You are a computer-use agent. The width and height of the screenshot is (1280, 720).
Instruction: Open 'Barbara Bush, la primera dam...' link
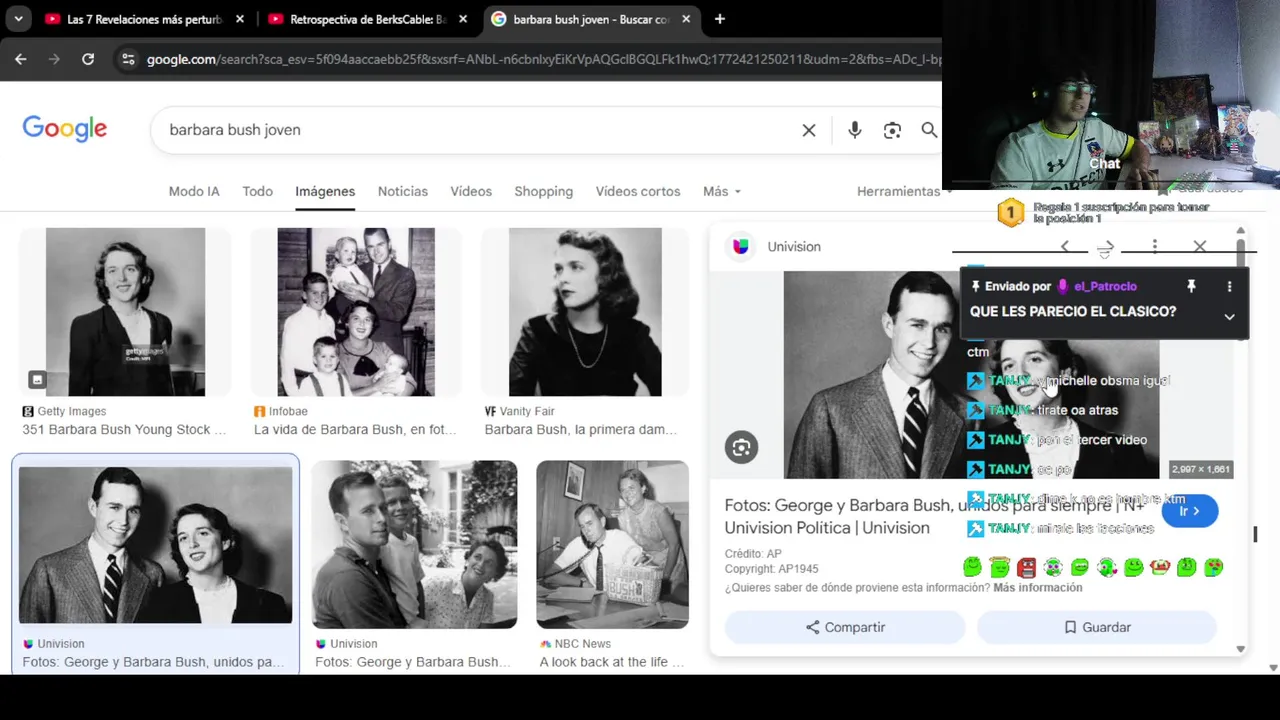pos(581,429)
